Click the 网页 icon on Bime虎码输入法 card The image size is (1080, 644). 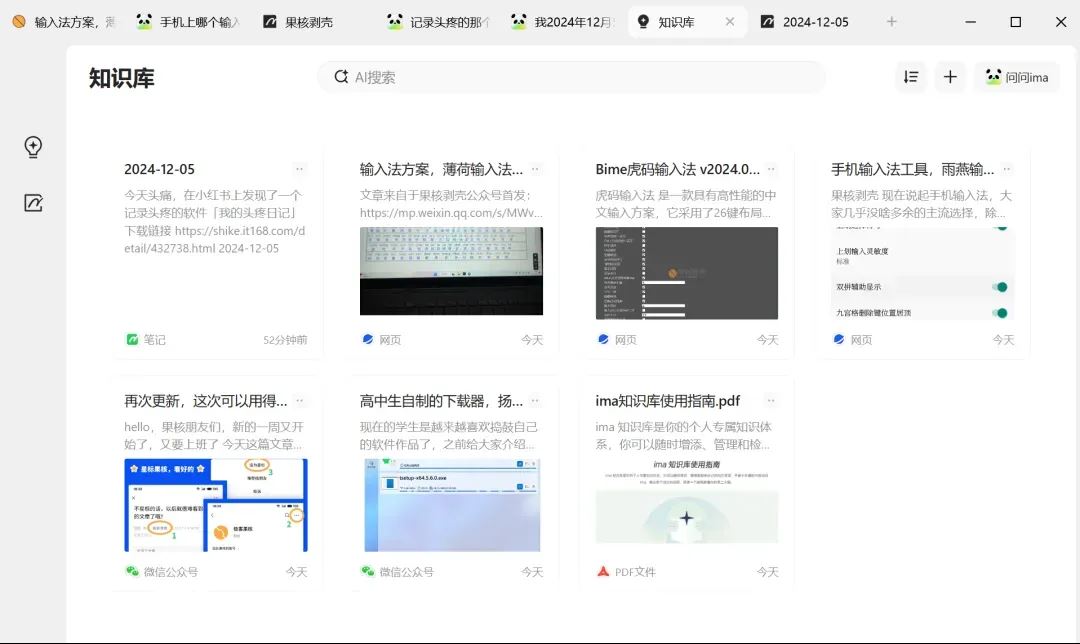pos(603,339)
